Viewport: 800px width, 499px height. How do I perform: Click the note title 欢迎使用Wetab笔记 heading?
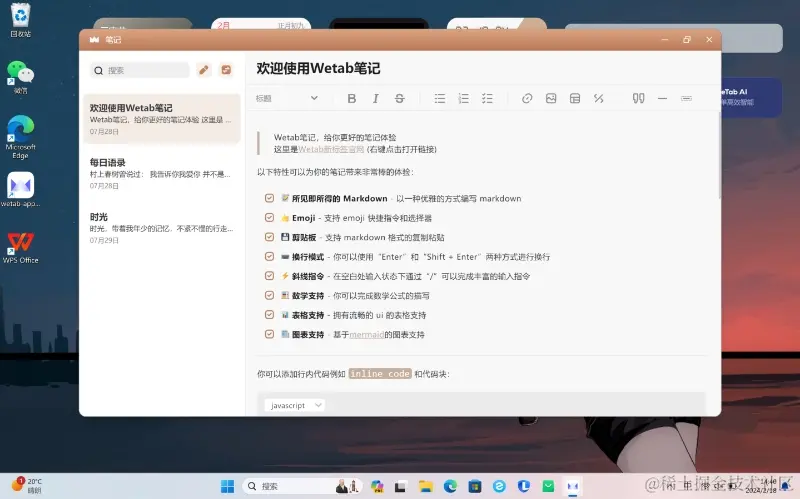tap(318, 68)
